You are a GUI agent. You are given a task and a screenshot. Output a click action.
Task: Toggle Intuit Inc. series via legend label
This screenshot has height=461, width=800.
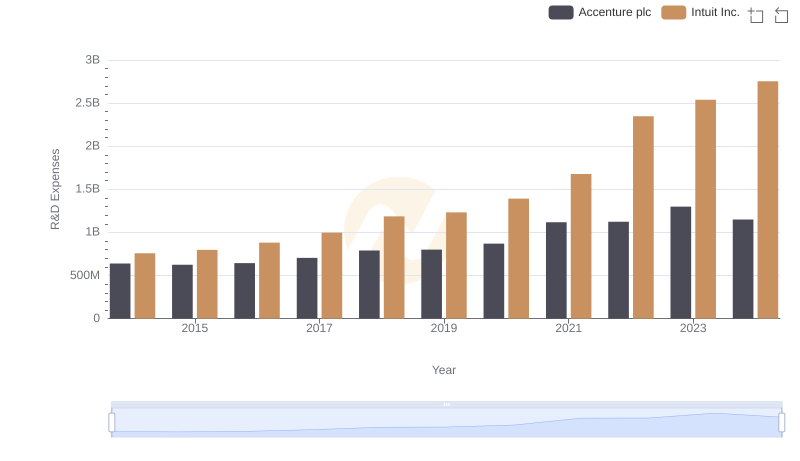click(x=715, y=12)
